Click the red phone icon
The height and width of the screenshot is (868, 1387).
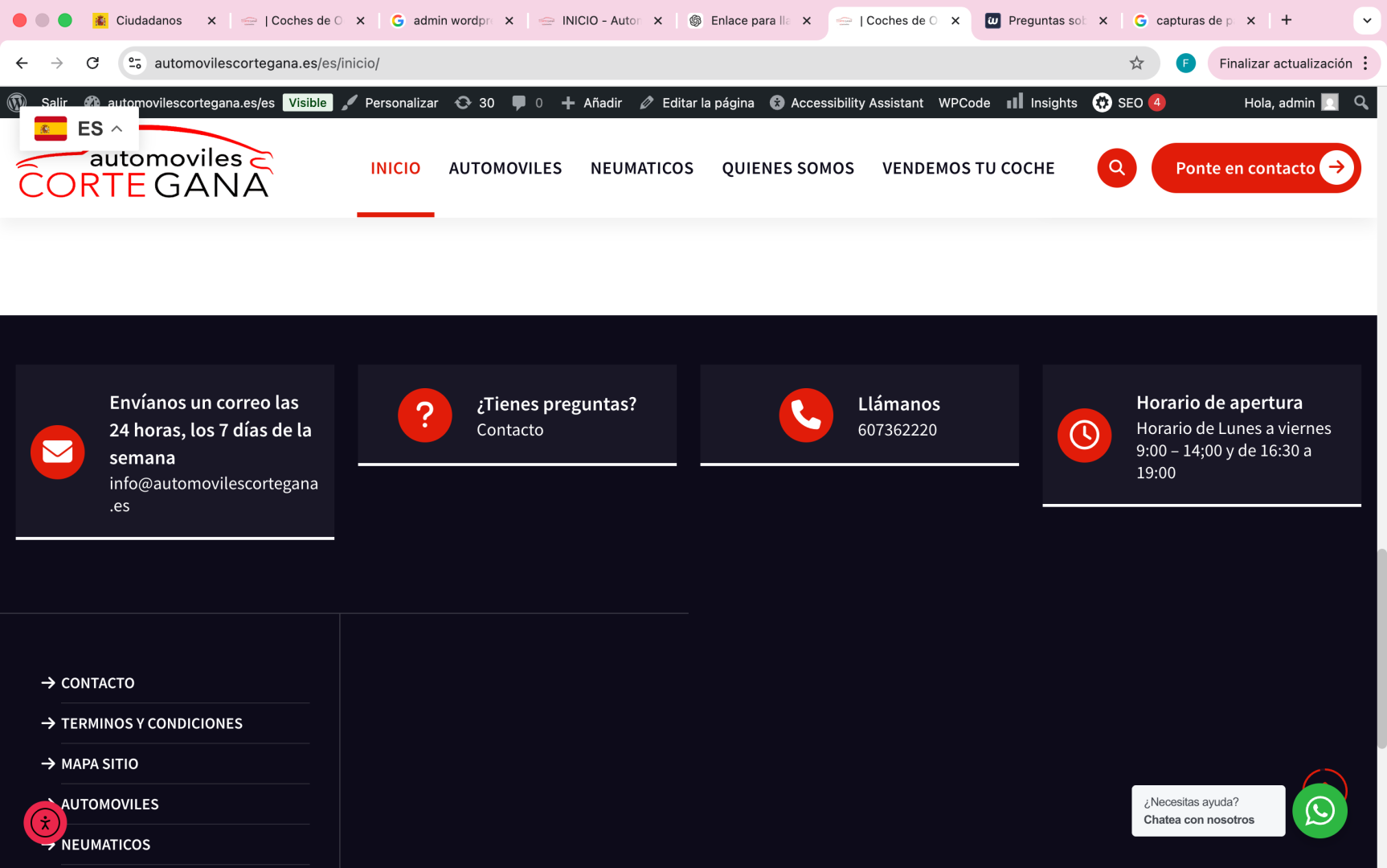[x=805, y=416]
